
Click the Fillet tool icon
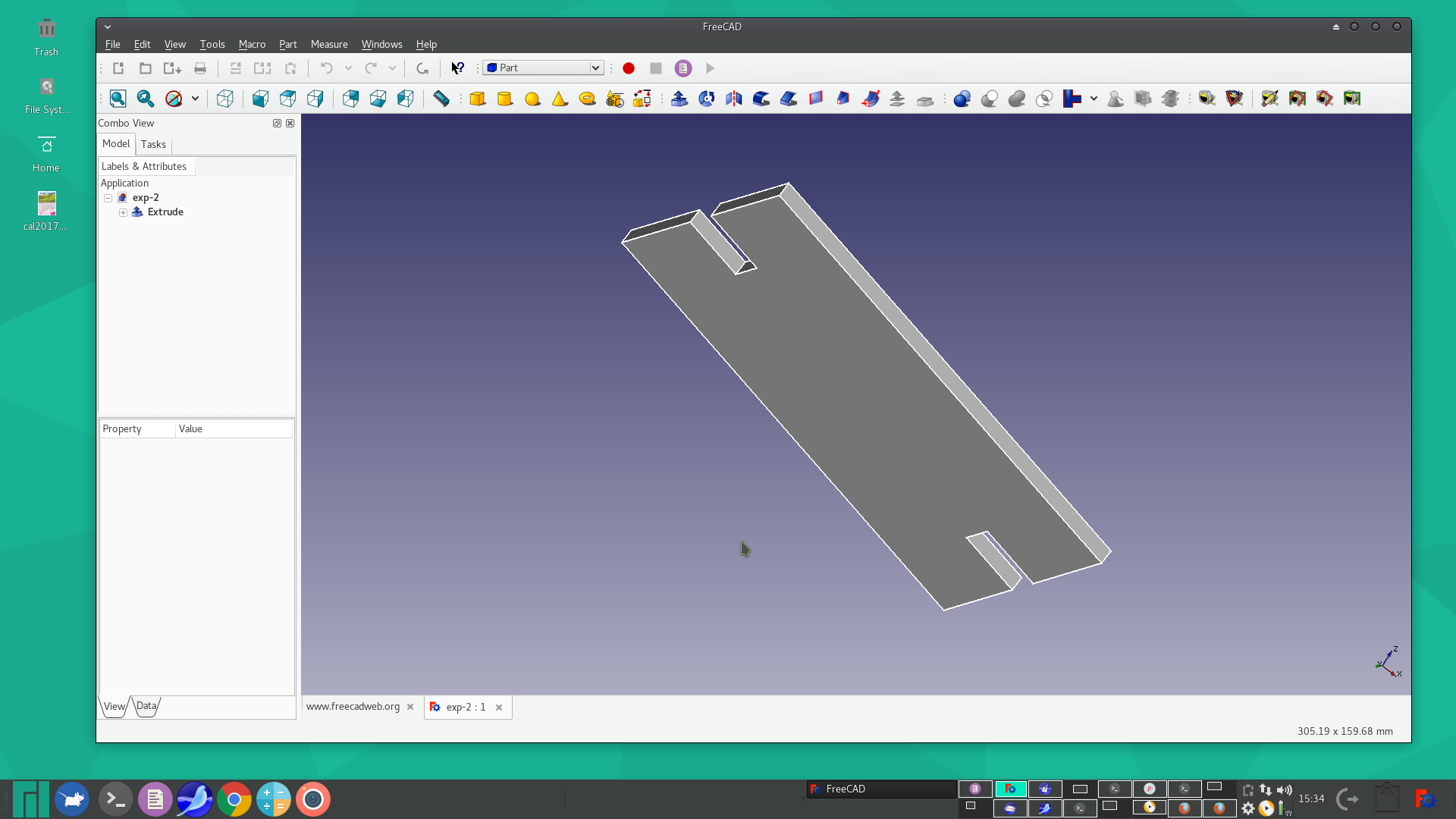click(x=761, y=99)
